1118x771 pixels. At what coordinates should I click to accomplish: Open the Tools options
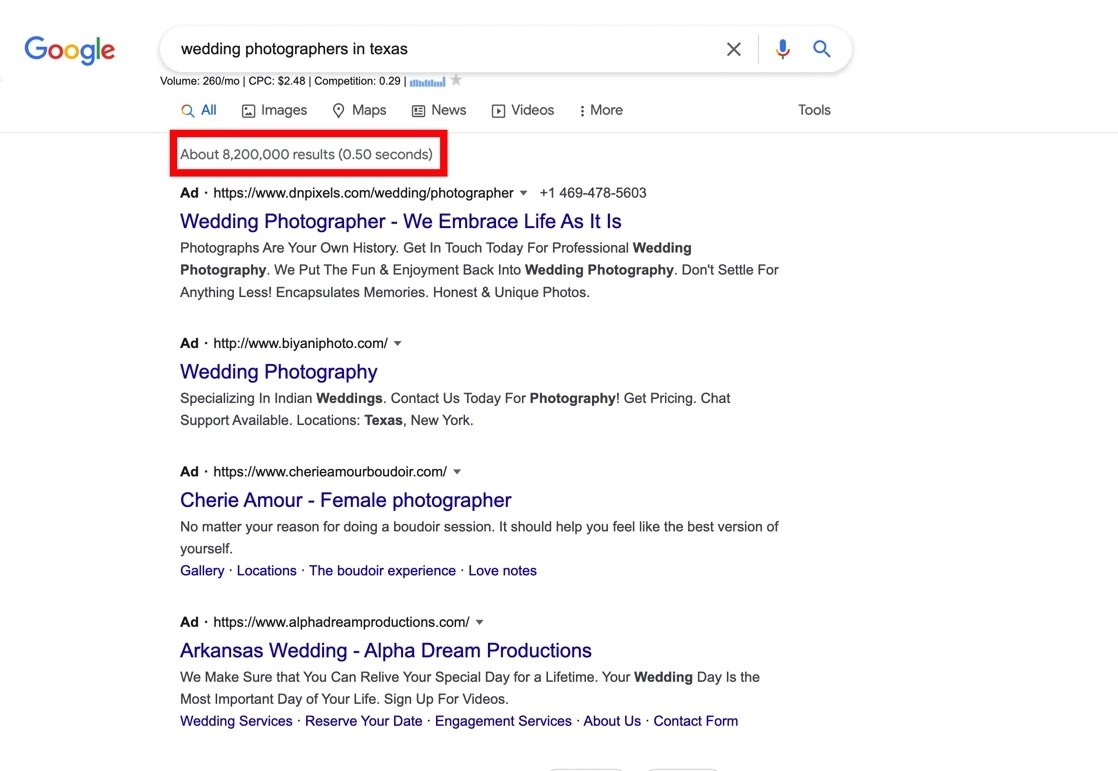[x=814, y=110]
